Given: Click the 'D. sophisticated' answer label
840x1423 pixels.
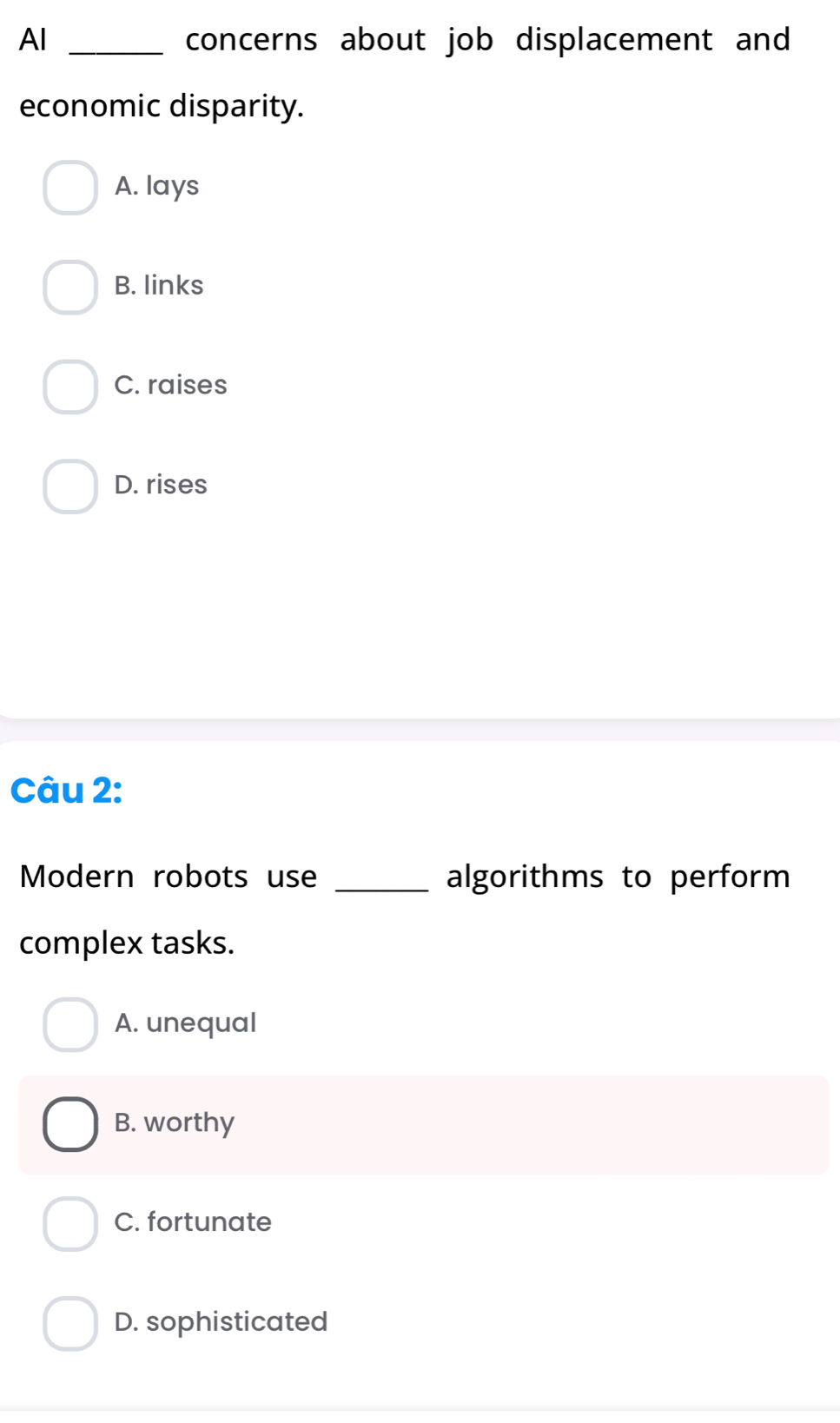Looking at the screenshot, I should [221, 1321].
